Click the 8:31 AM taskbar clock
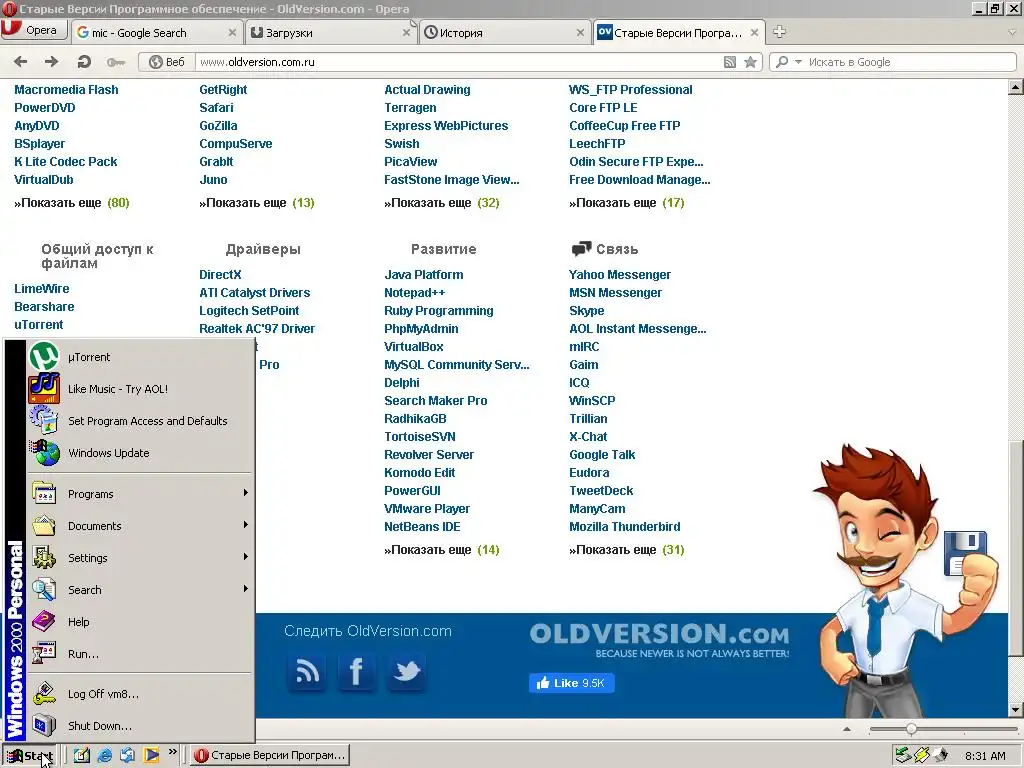Viewport: 1024px width, 768px height. (985, 756)
